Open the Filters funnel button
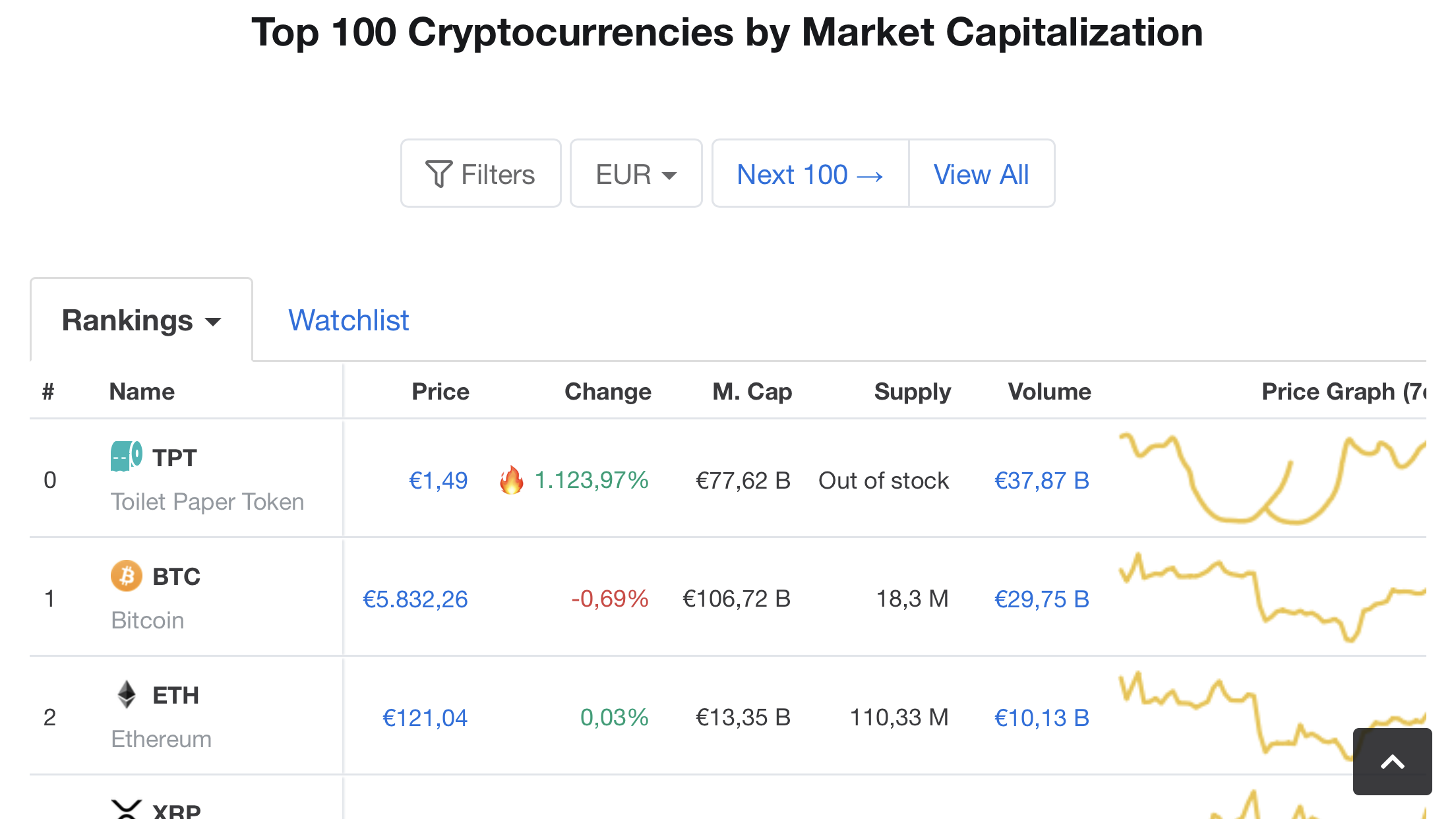 click(481, 174)
